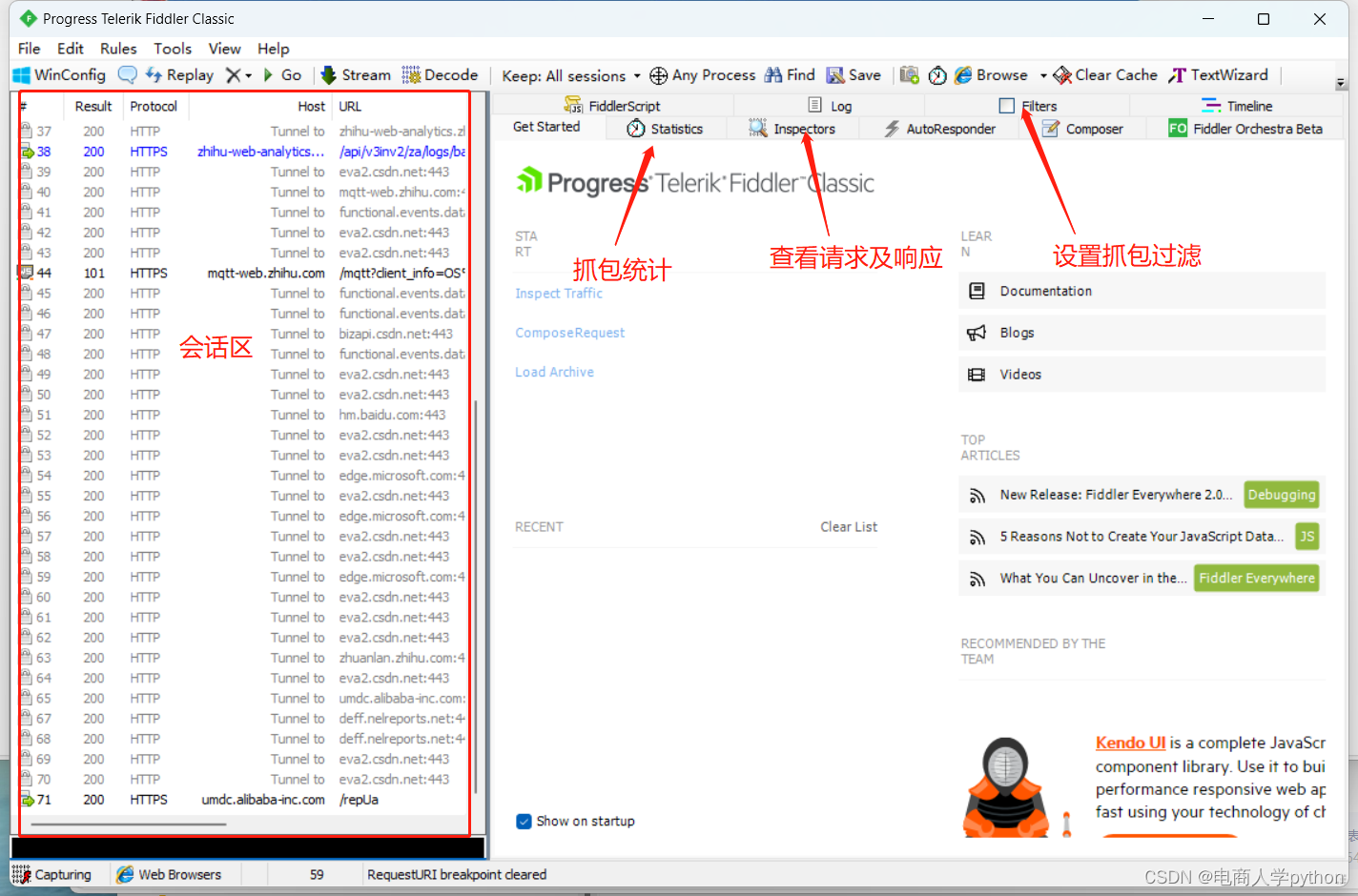The height and width of the screenshot is (896, 1358).
Task: Open the Composer tab
Action: point(1082,129)
